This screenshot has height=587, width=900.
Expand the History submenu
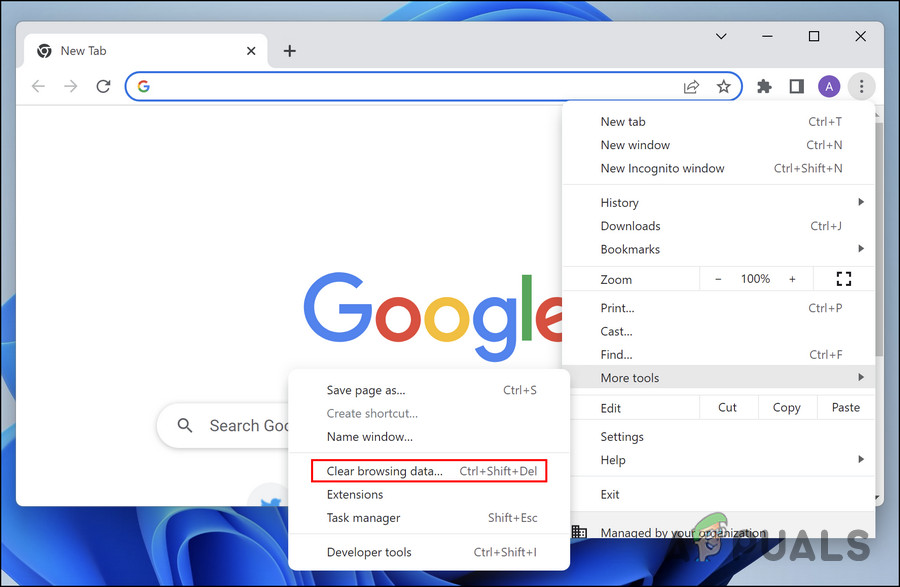point(719,203)
